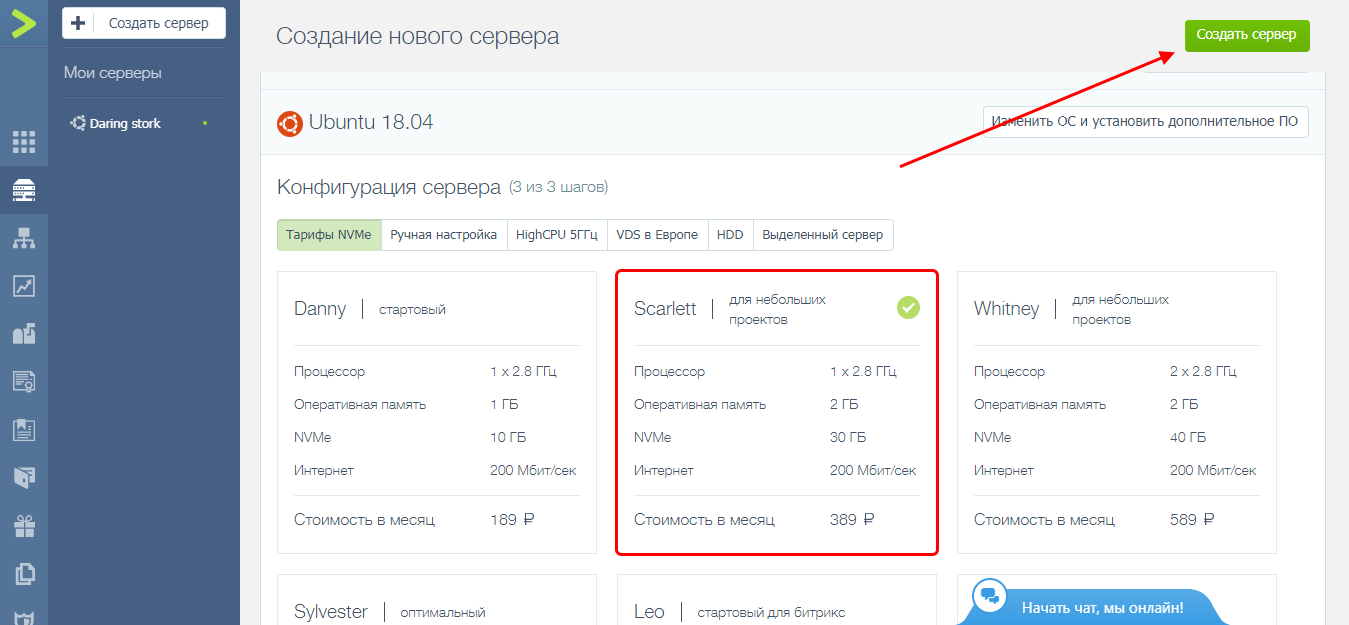Select the Danny starter tariff card
The image size is (1349, 625).
pos(436,412)
